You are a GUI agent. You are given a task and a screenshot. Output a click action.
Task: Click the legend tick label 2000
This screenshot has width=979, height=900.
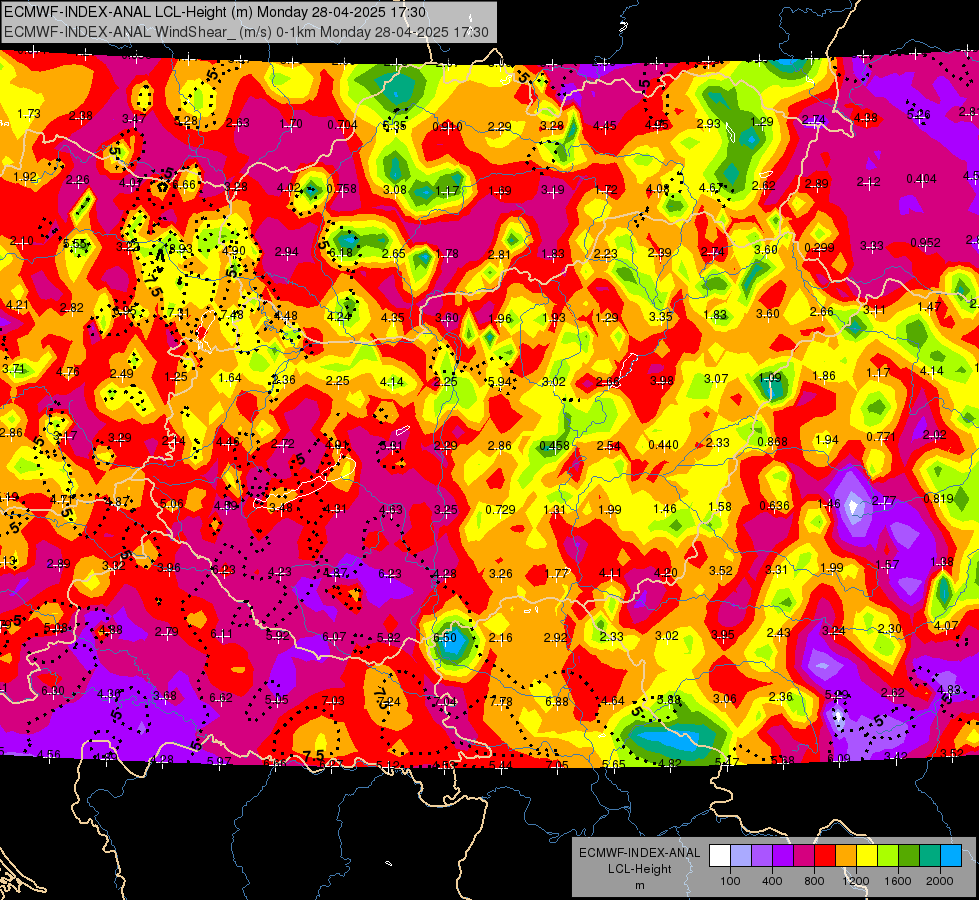[x=940, y=881]
